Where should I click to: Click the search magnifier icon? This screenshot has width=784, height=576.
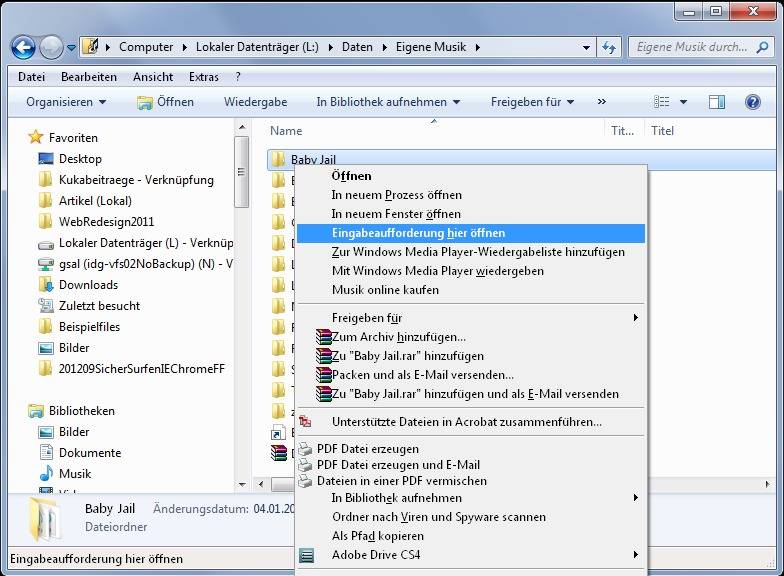(x=762, y=47)
